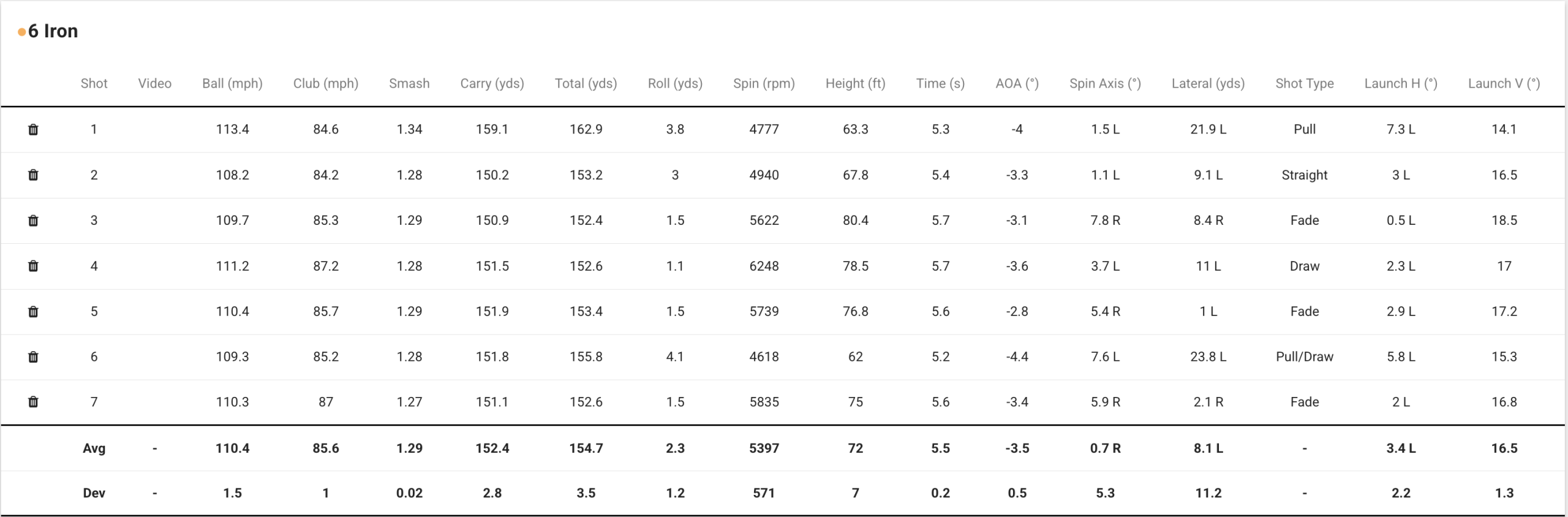Image resolution: width=1568 pixels, height=517 pixels.
Task: Select the Fade label on shot 3
Action: [x=1305, y=221]
